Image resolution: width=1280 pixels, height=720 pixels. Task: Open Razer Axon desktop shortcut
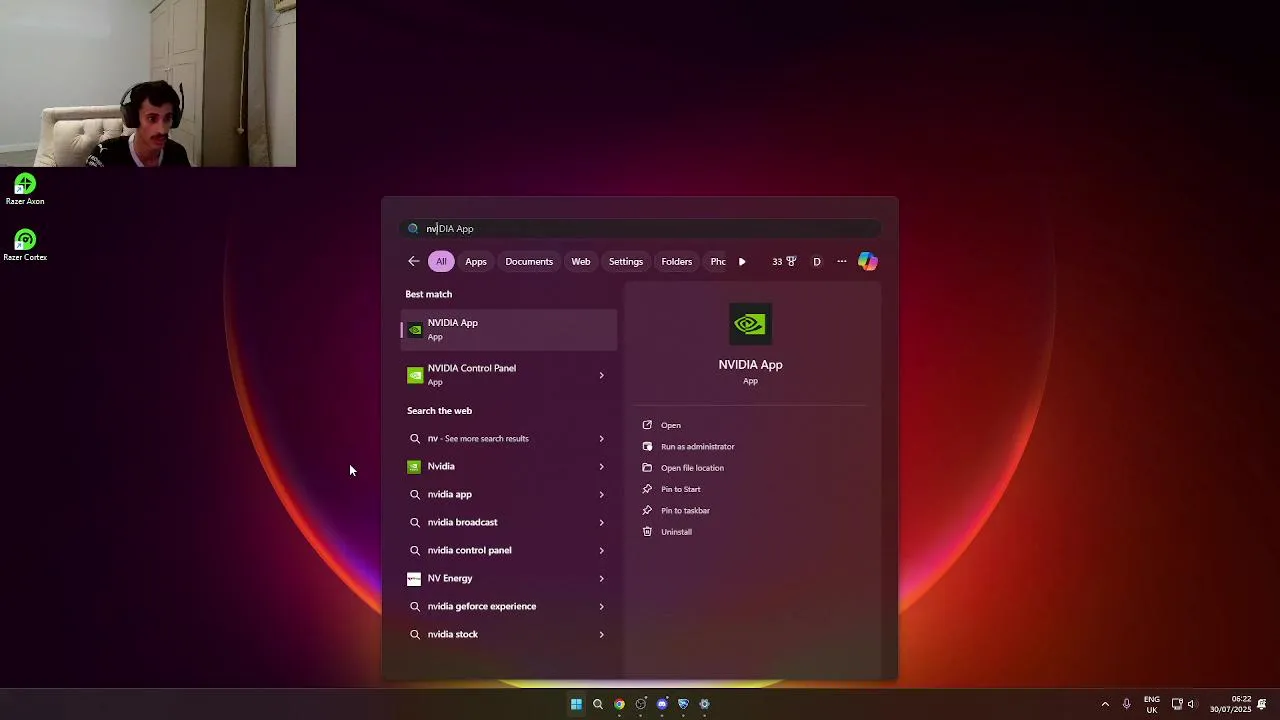click(25, 189)
